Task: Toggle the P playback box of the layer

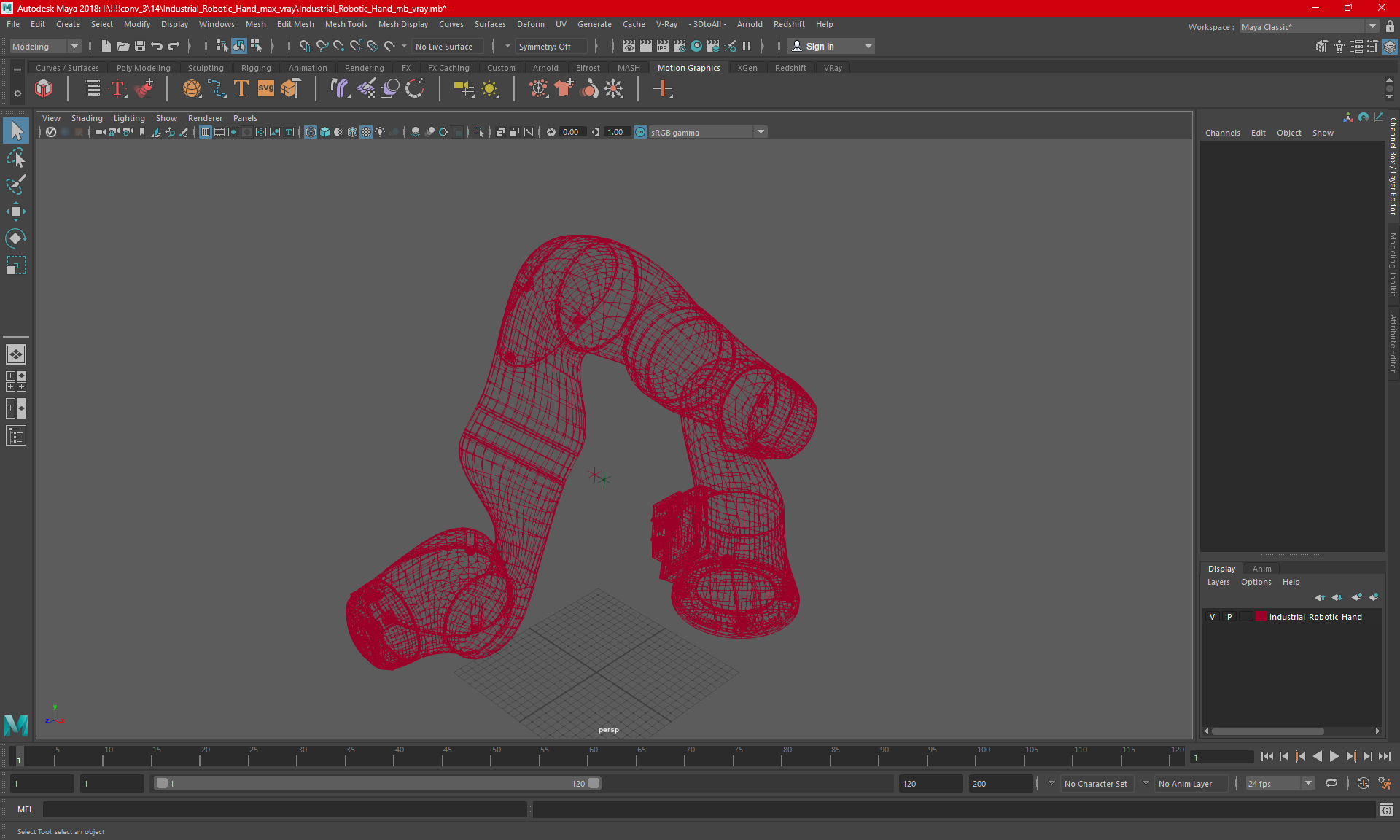Action: [1229, 617]
